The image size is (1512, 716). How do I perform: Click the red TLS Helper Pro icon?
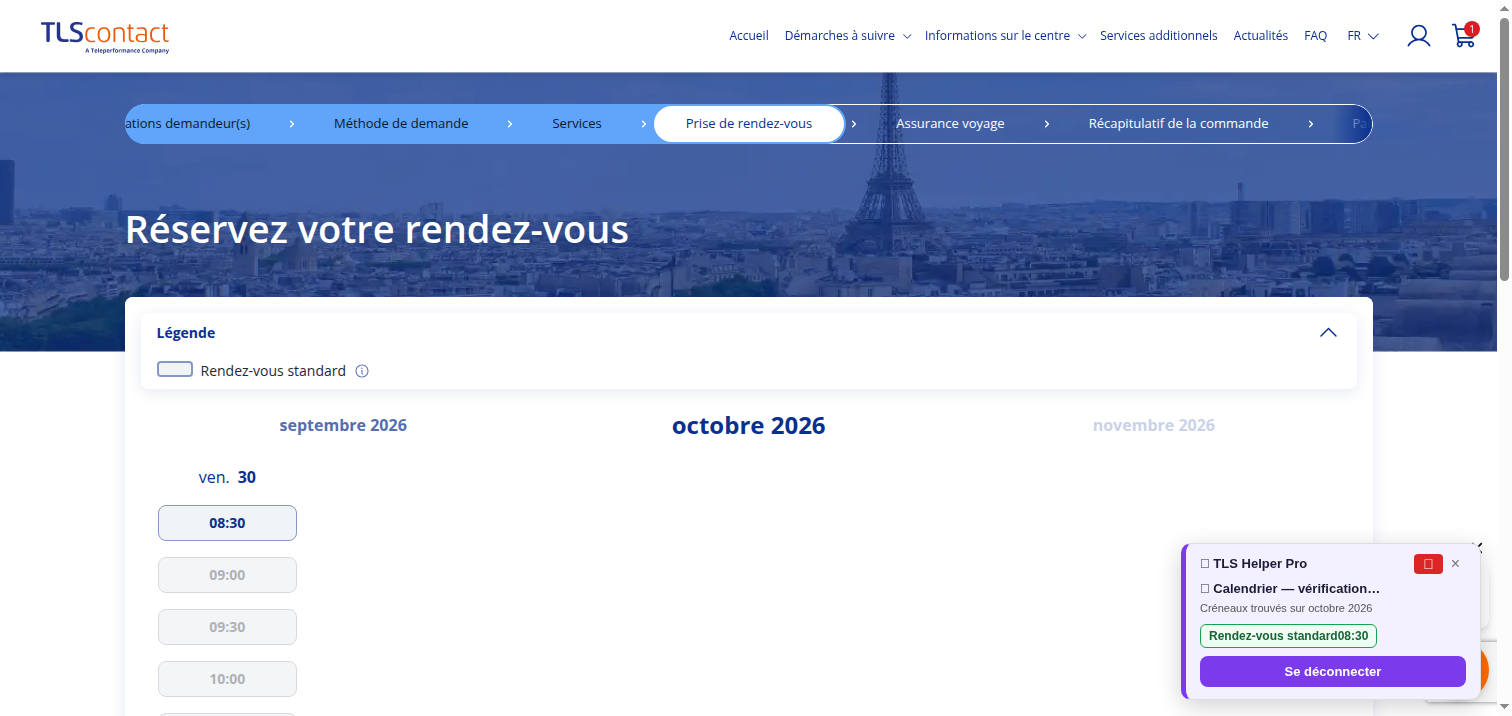[1428, 564]
